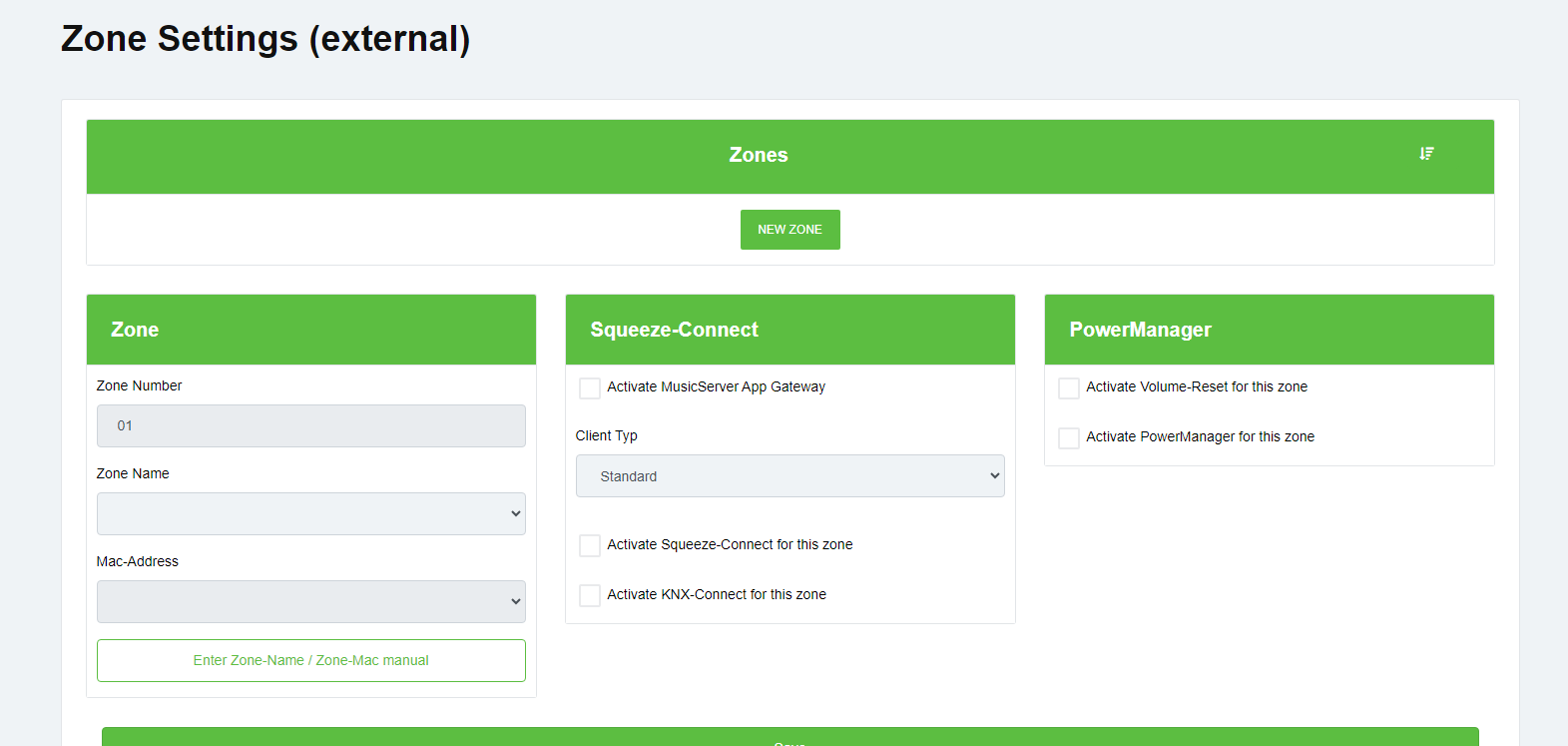
Task: Tick Activate PowerManager for this zone
Action: [1069, 438]
